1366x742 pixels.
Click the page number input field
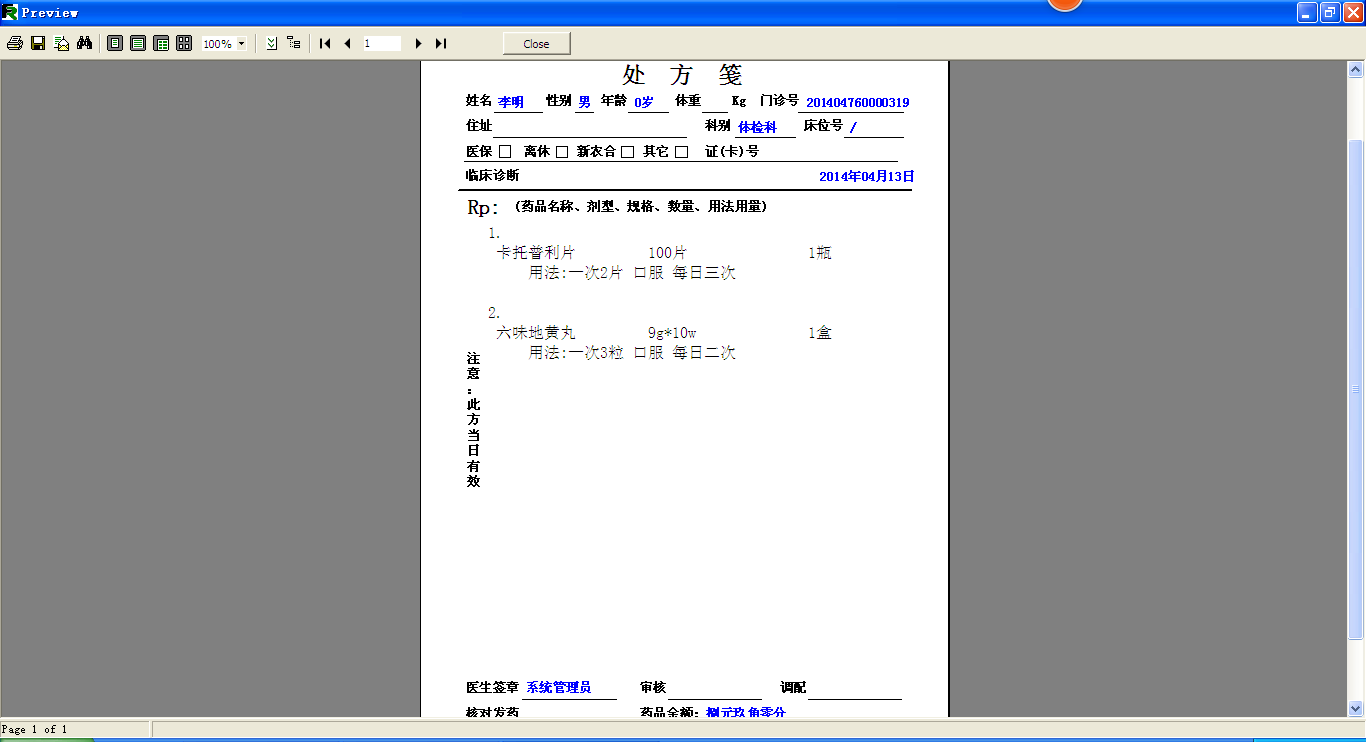click(x=381, y=43)
